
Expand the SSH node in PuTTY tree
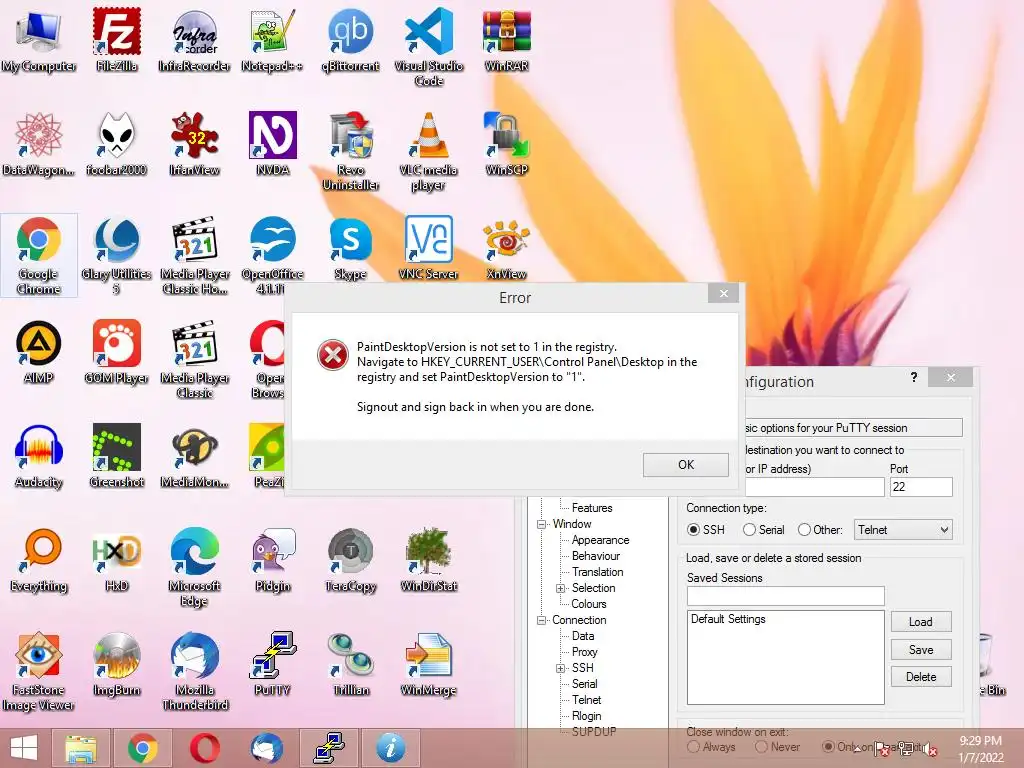pyautogui.click(x=560, y=668)
